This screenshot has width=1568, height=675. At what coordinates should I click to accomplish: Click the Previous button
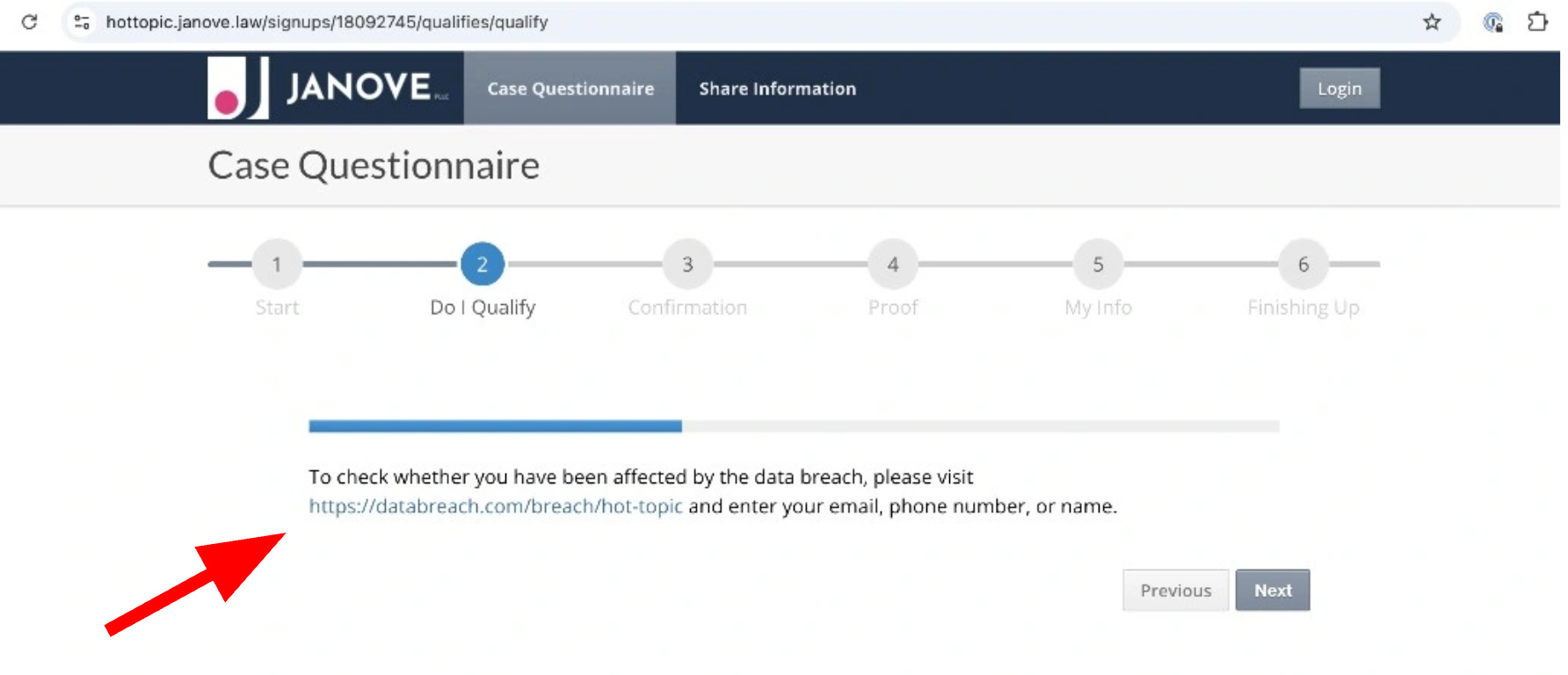tap(1175, 590)
